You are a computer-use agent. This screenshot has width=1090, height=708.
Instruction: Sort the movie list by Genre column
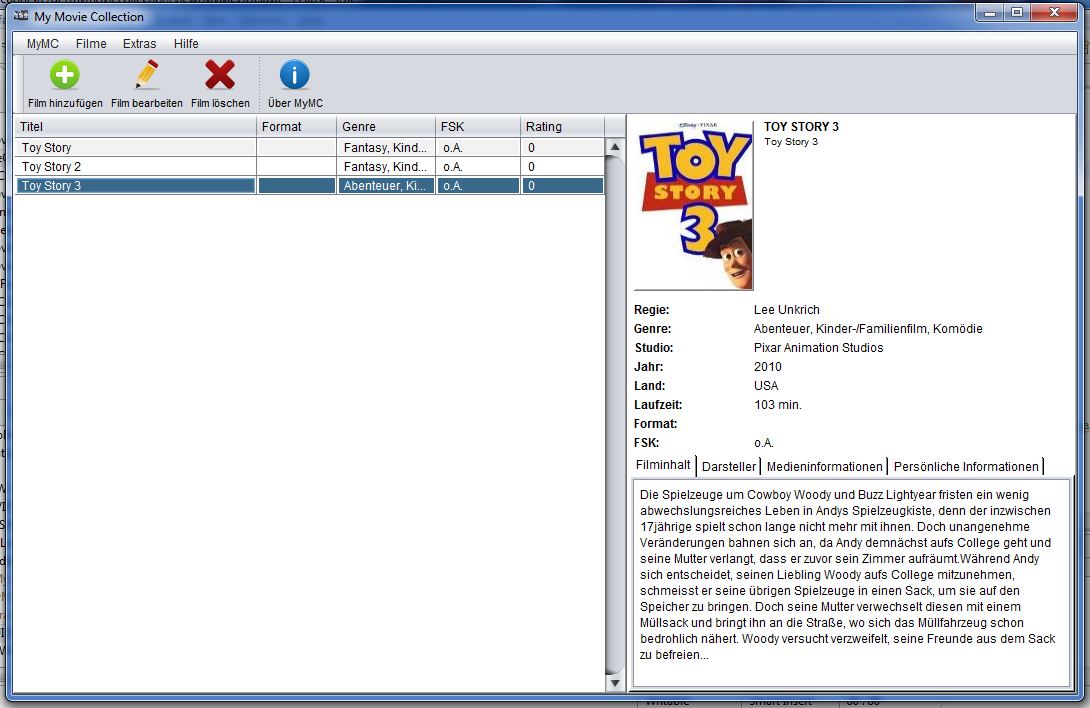pyautogui.click(x=386, y=127)
